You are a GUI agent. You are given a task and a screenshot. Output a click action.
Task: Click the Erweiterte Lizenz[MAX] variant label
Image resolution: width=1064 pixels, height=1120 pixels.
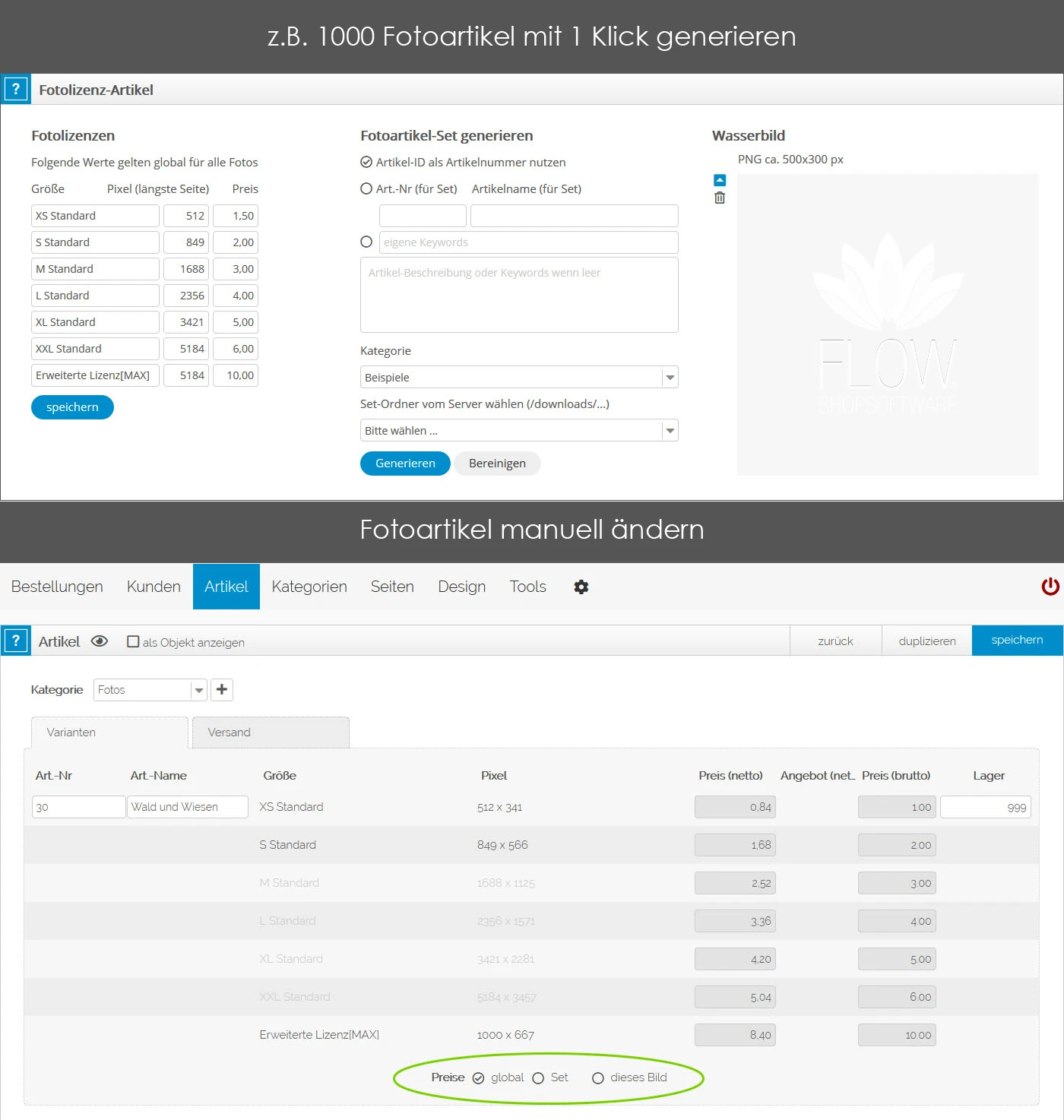319,1035
